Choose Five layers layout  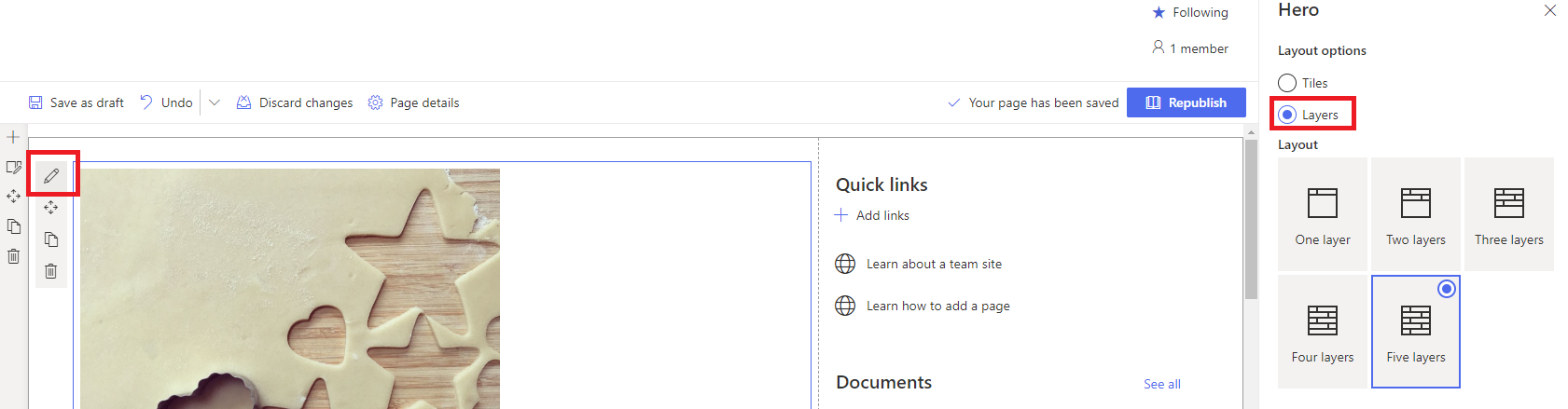(1416, 332)
